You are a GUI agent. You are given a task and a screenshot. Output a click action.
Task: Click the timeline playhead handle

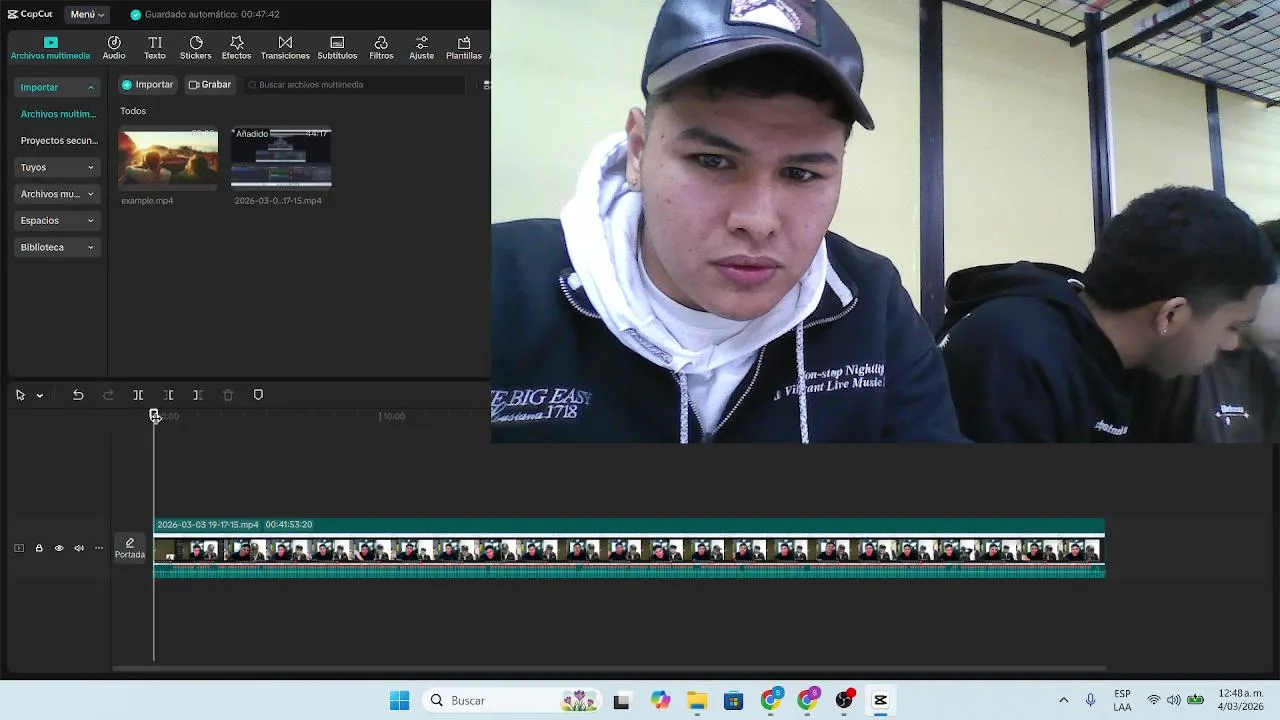pos(154,415)
